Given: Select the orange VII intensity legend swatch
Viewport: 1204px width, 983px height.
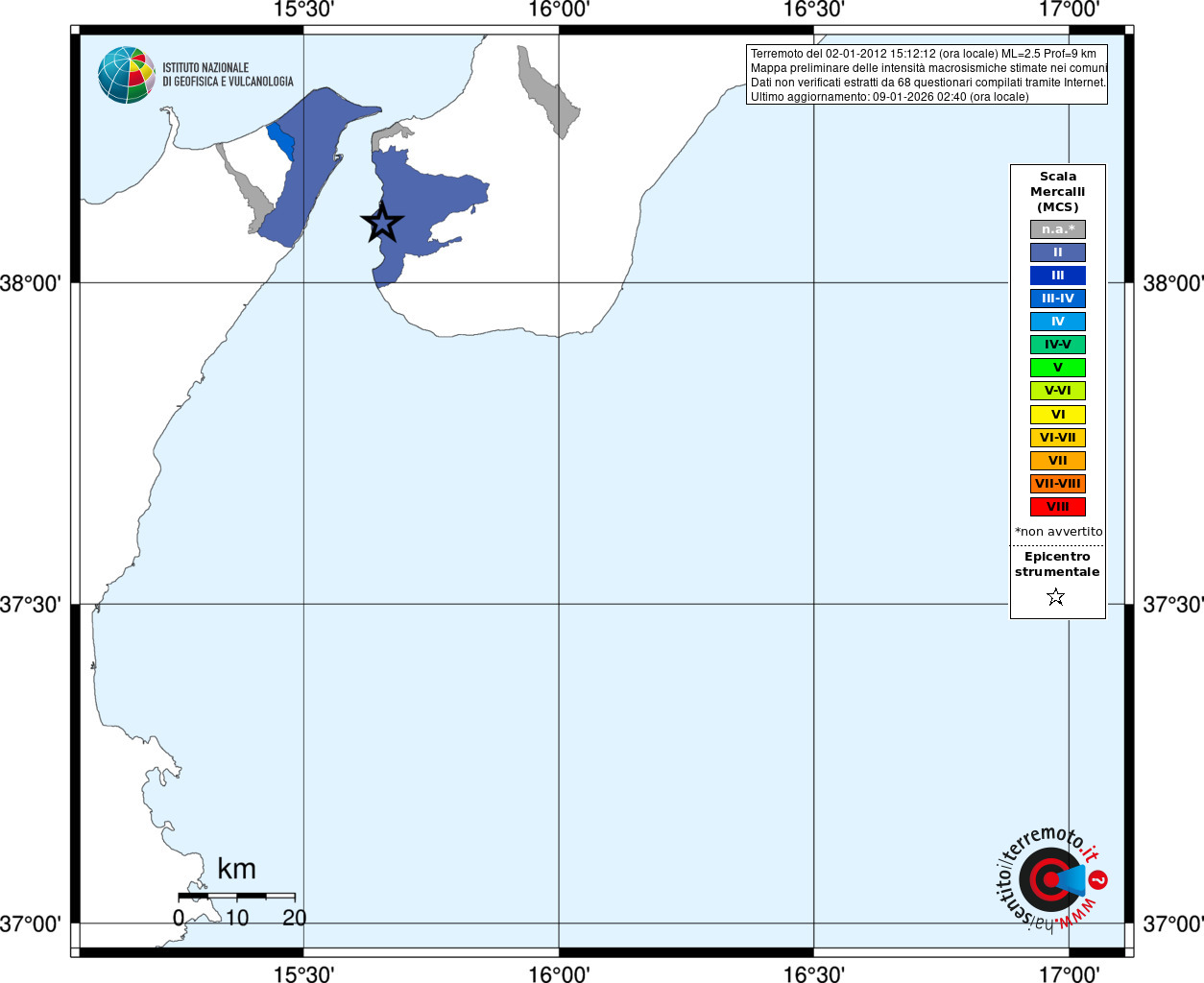Looking at the screenshot, I should click(x=1058, y=461).
